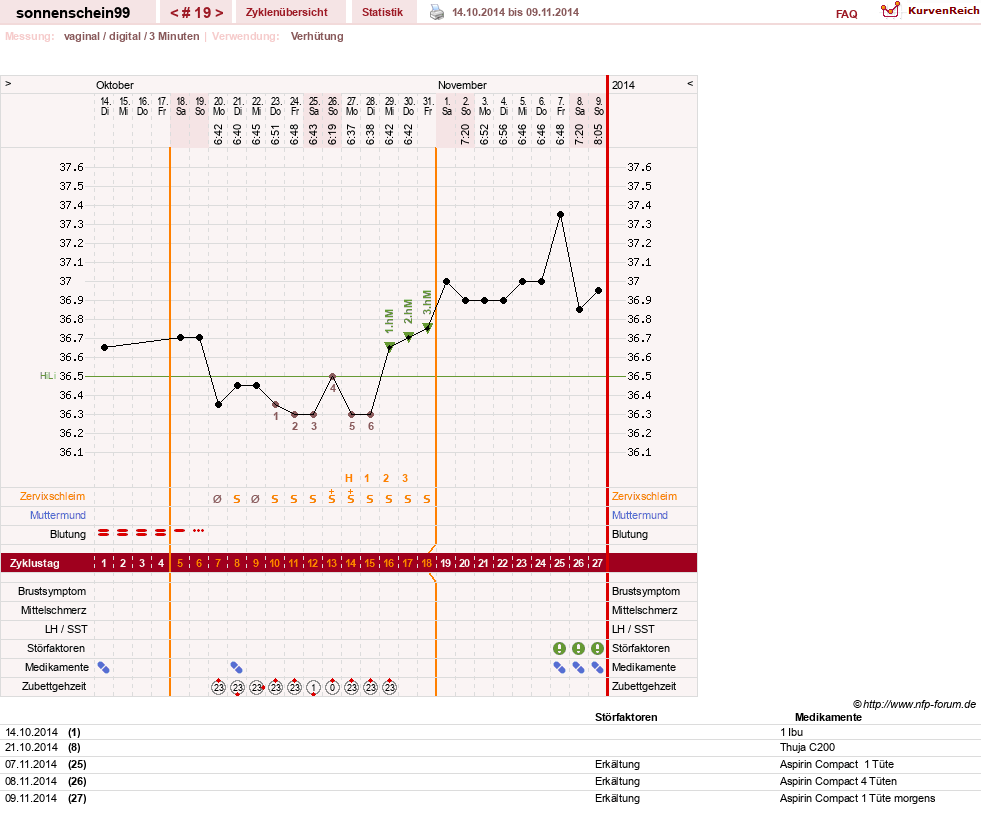Click the 'Verhütung' usage text
Viewport: 981px width, 836px height.
(317, 36)
